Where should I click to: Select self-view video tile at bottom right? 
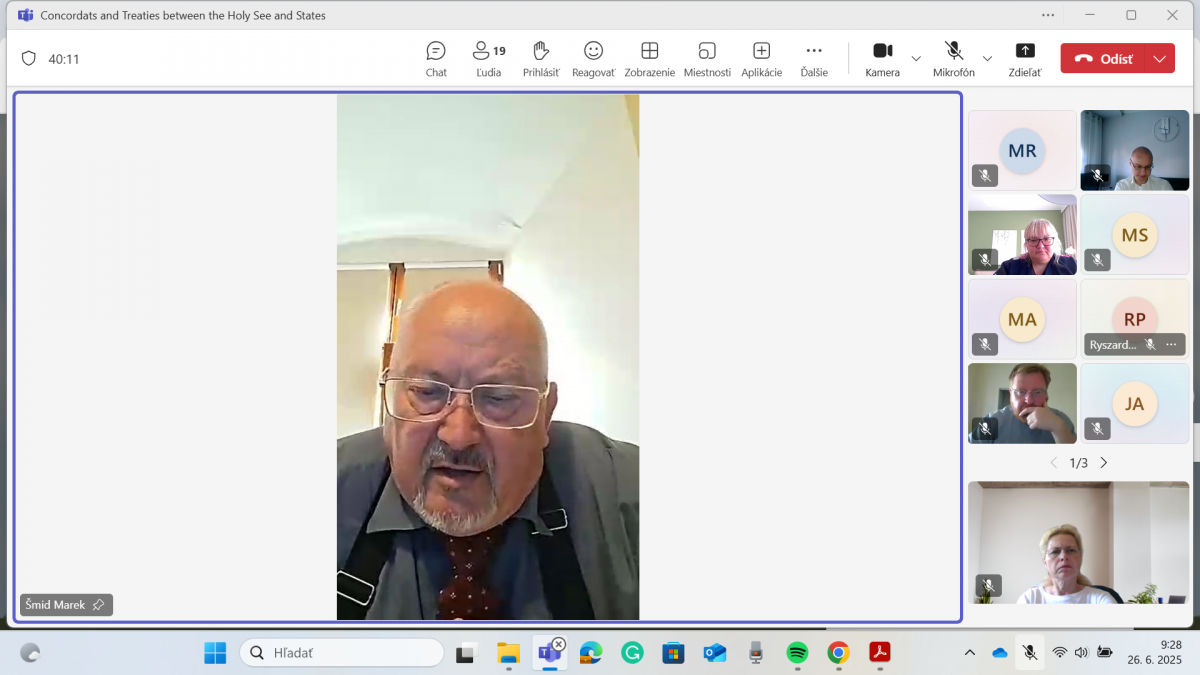pos(1079,542)
